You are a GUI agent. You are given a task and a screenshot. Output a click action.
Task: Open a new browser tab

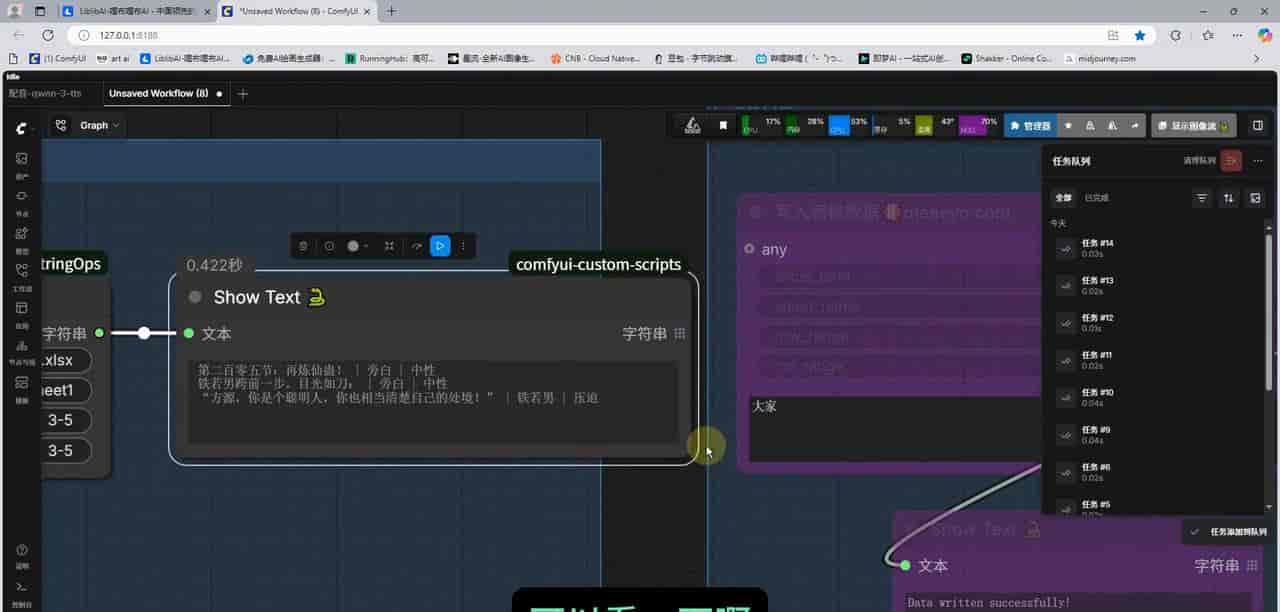pyautogui.click(x=391, y=11)
